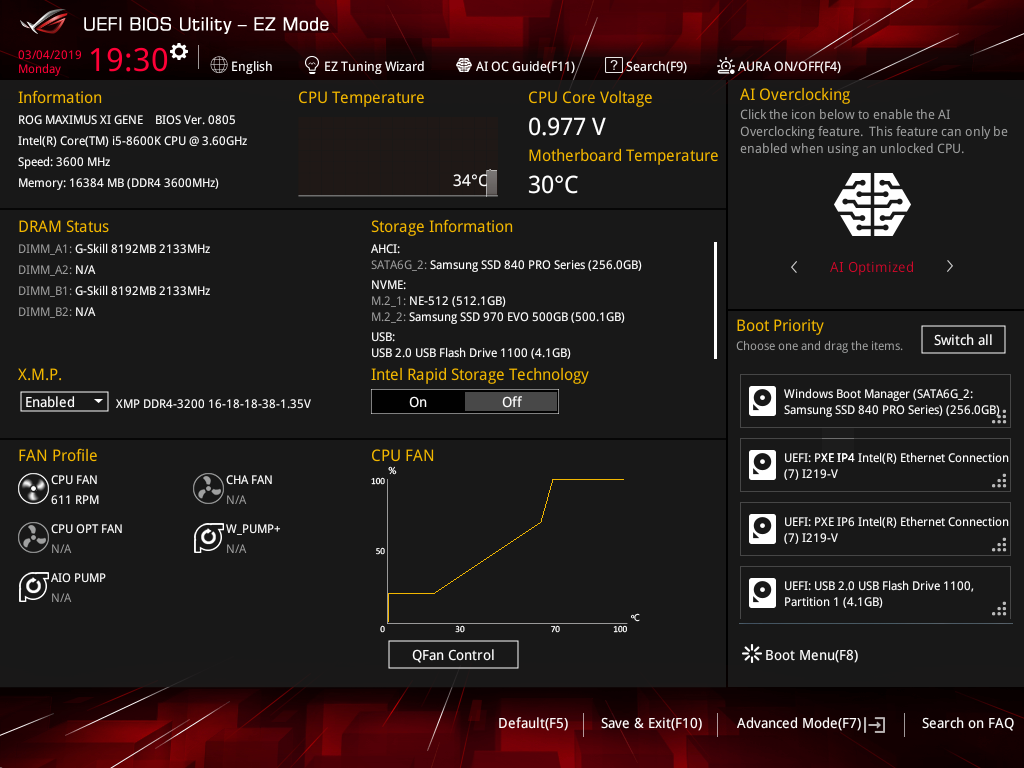Click the QFan Control button
Image resolution: width=1024 pixels, height=768 pixels.
pyautogui.click(x=453, y=654)
